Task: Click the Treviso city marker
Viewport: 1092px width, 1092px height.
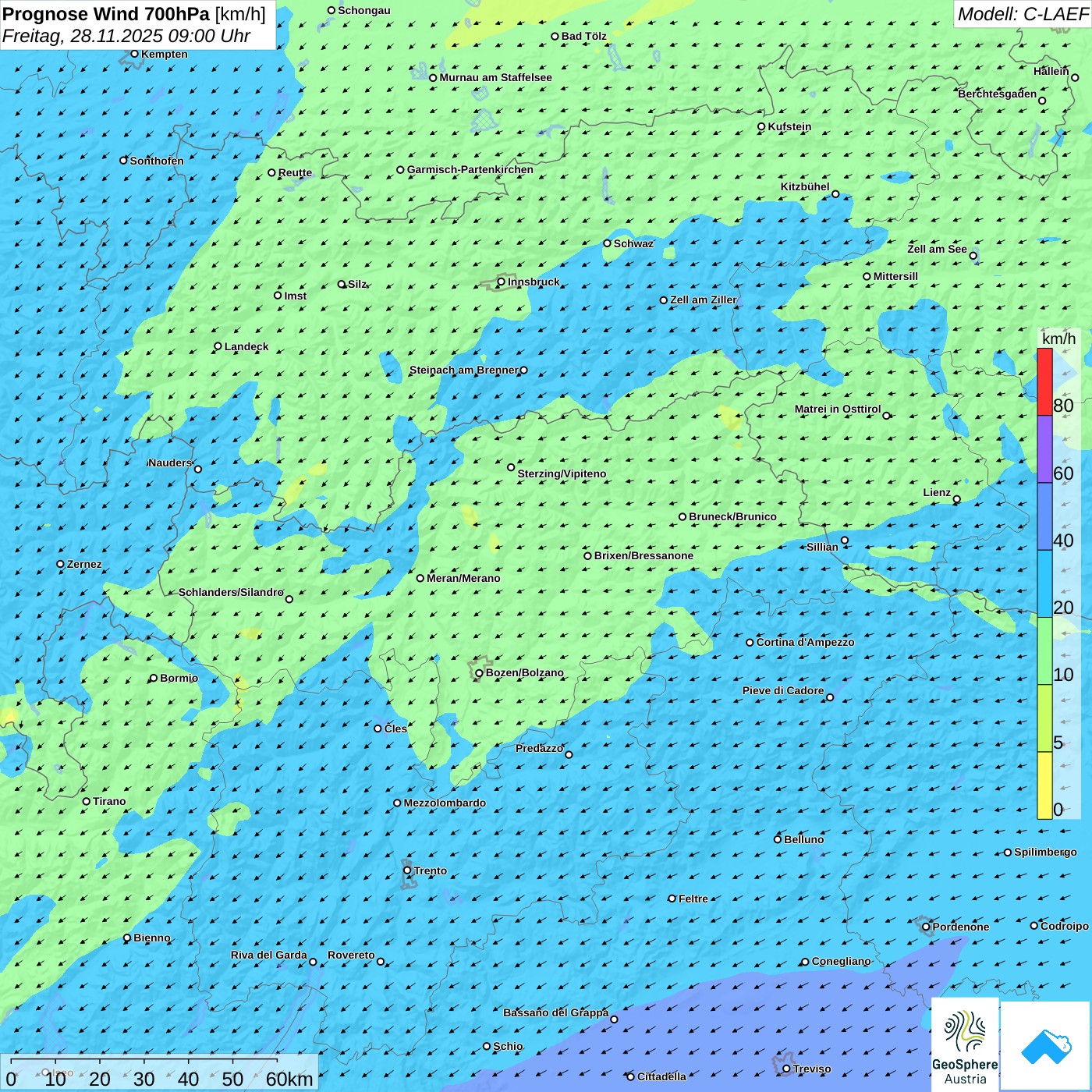Action: pos(786,1069)
